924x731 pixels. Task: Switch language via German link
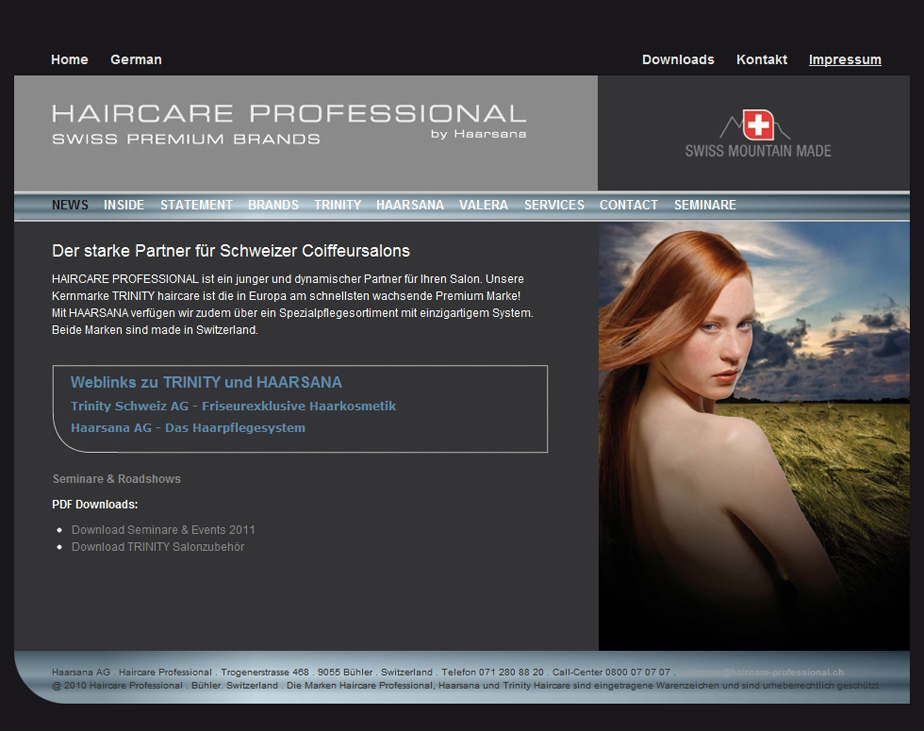136,60
